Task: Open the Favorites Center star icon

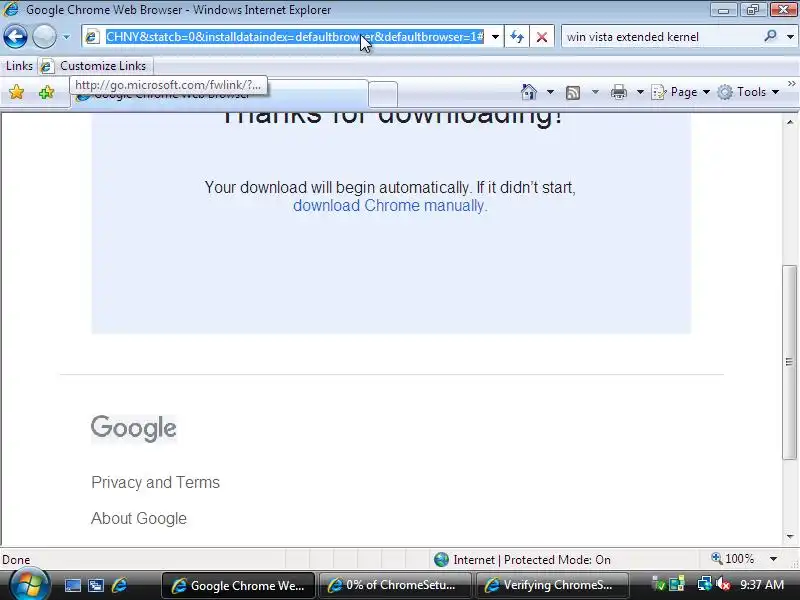Action: click(16, 92)
